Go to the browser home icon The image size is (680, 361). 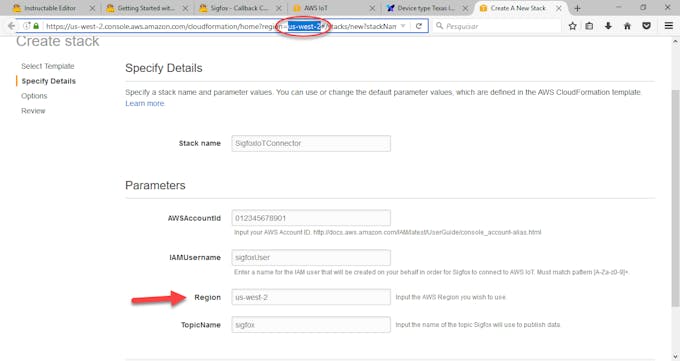click(x=627, y=26)
